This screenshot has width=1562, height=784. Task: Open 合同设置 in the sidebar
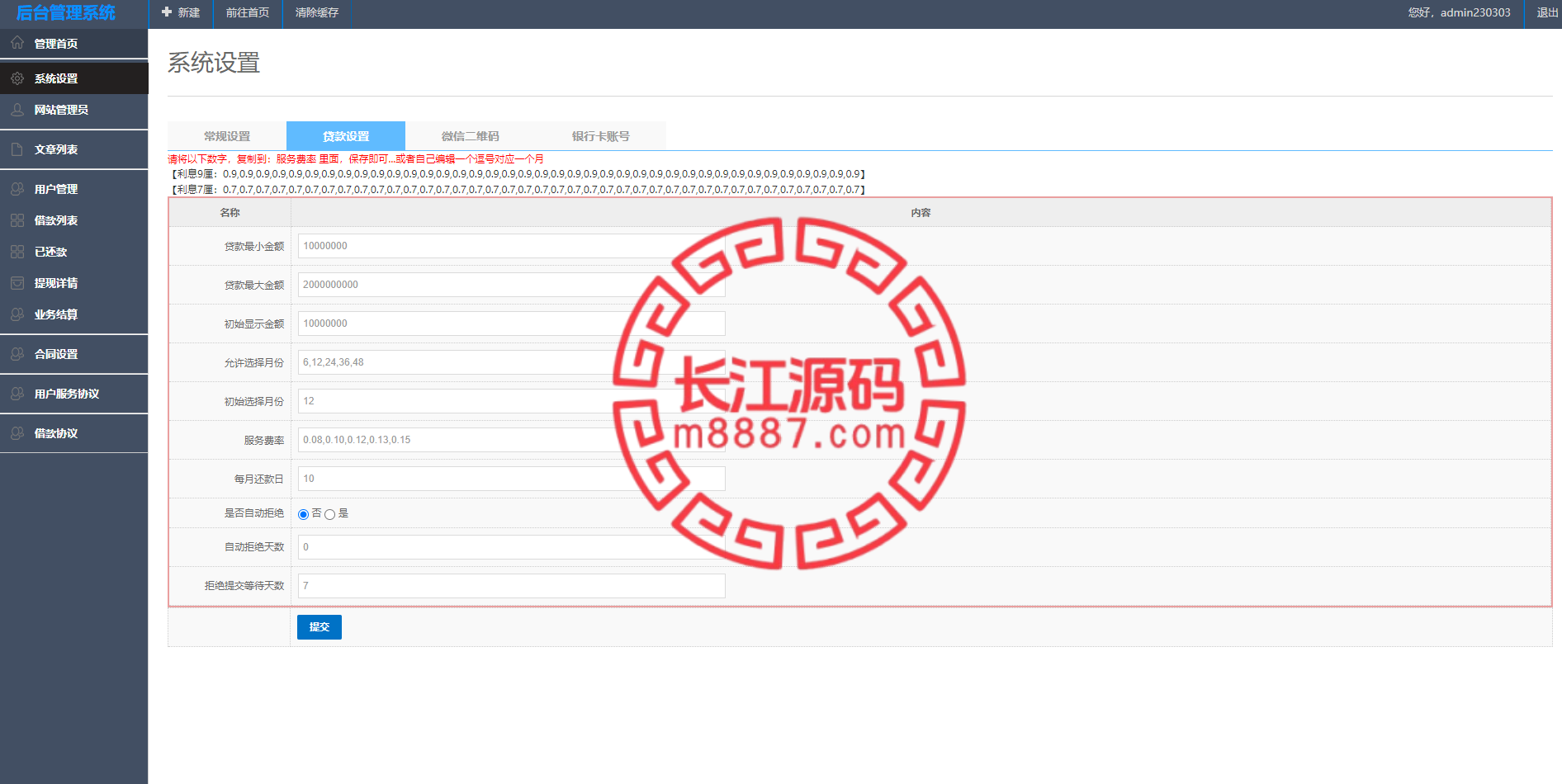(74, 354)
